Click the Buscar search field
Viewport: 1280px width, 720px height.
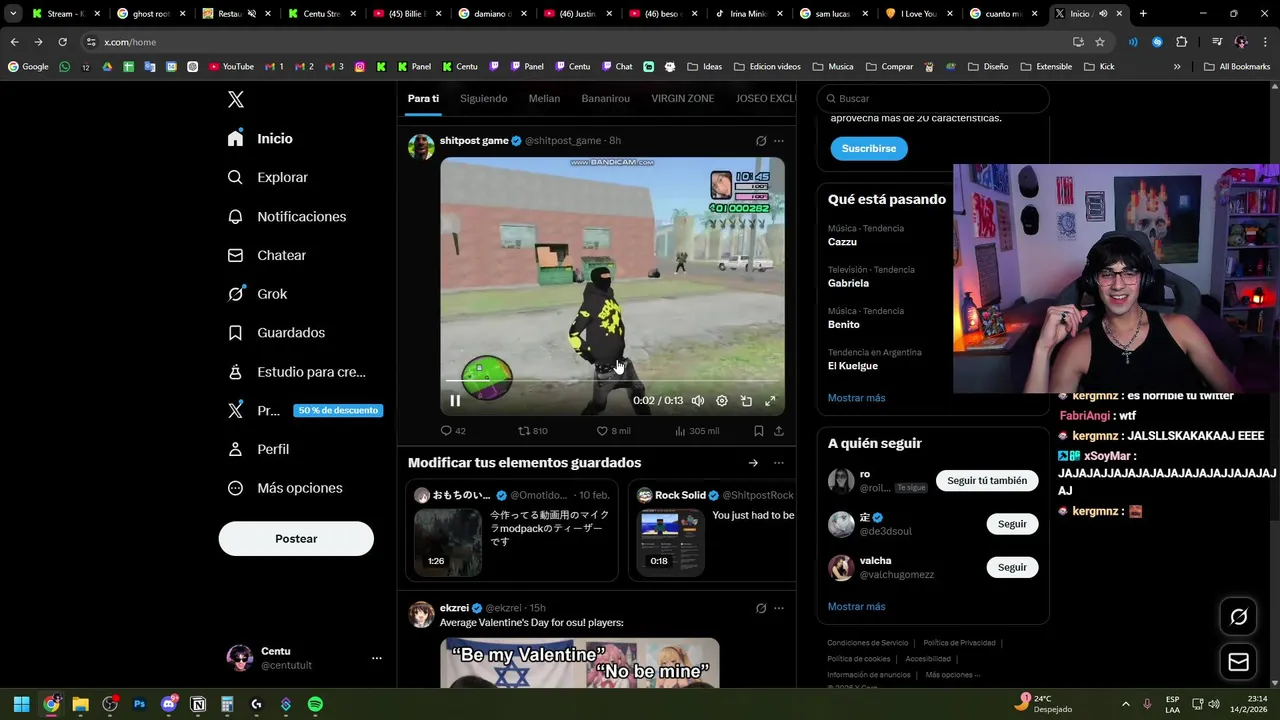click(933, 98)
